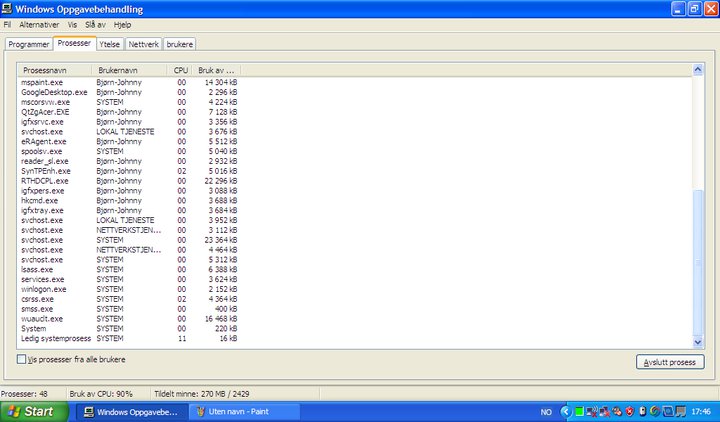Click the process list scrollbar thumb

pyautogui.click(x=698, y=262)
